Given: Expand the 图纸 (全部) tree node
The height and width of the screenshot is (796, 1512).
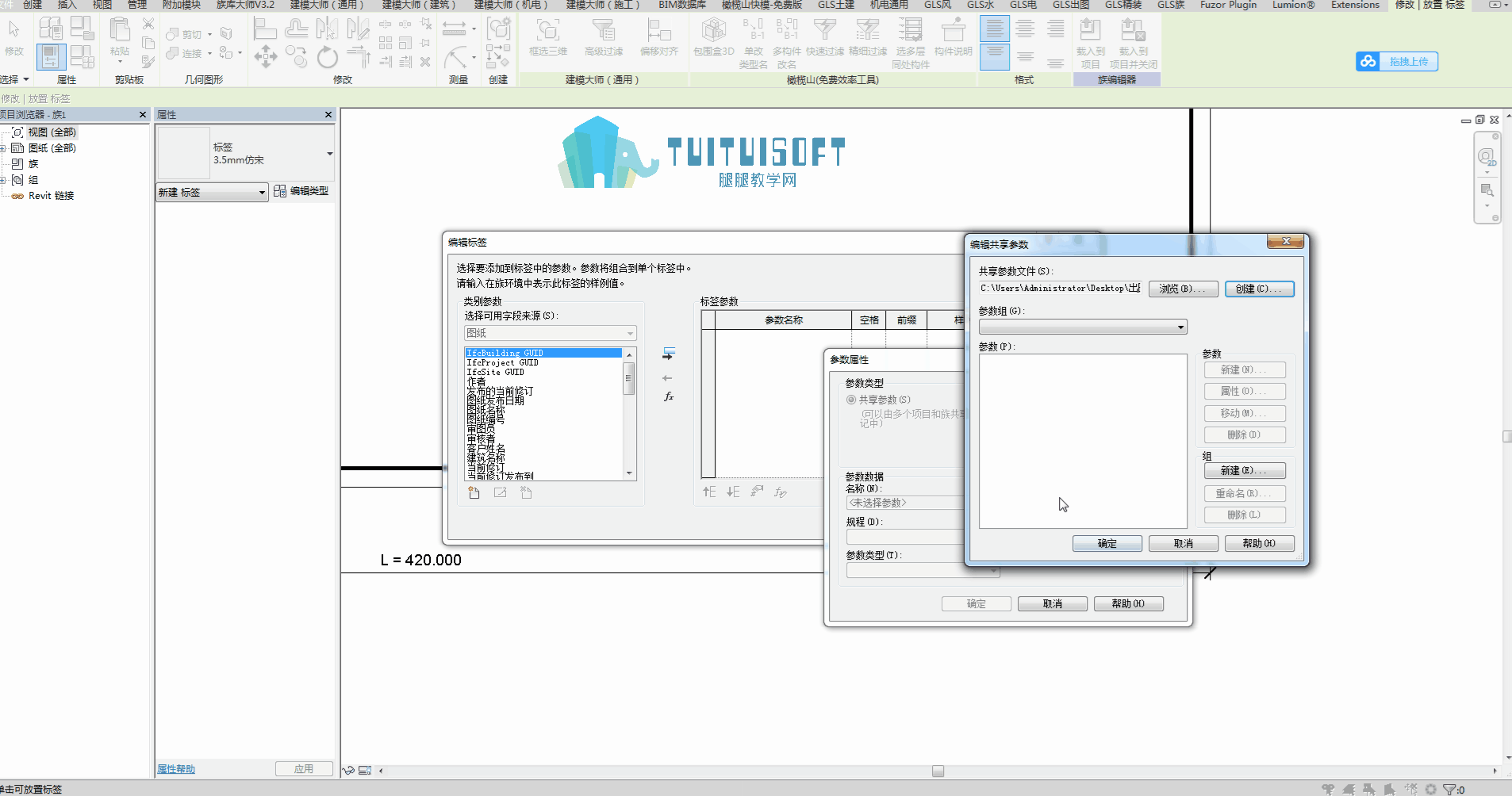Looking at the screenshot, I should coord(3,148).
